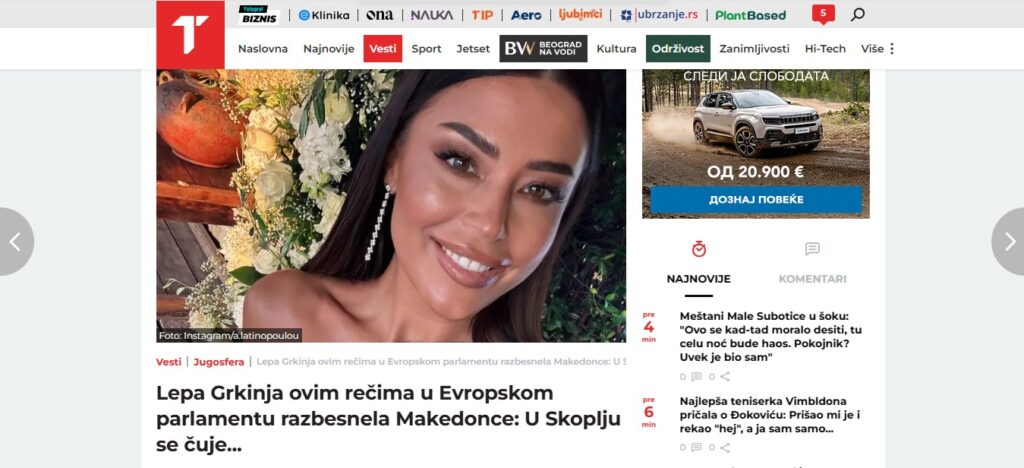Viewport: 1024px width, 468px height.
Task: Expand the Više menu with three dots
Action: tap(878, 48)
